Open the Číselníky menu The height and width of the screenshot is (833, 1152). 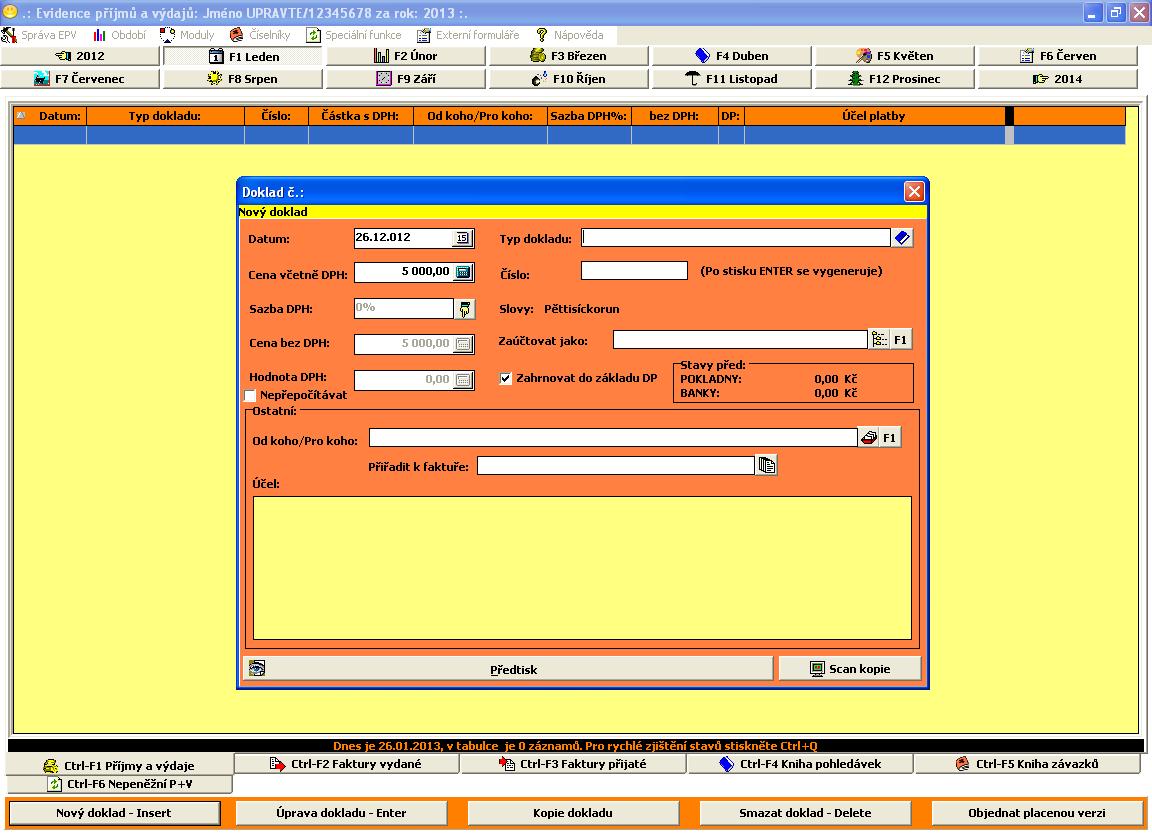[260, 35]
